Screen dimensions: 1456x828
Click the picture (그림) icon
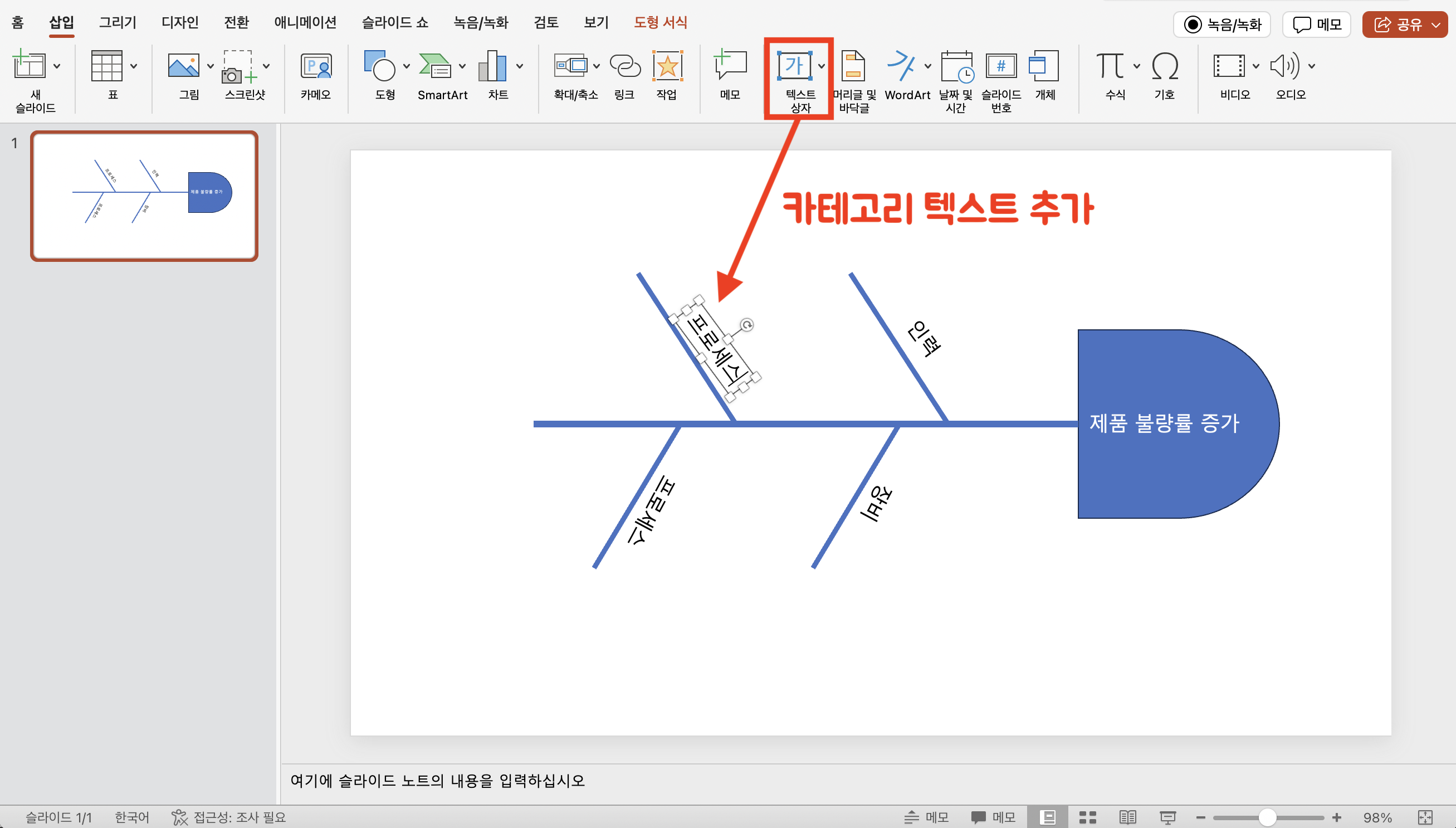(183, 66)
